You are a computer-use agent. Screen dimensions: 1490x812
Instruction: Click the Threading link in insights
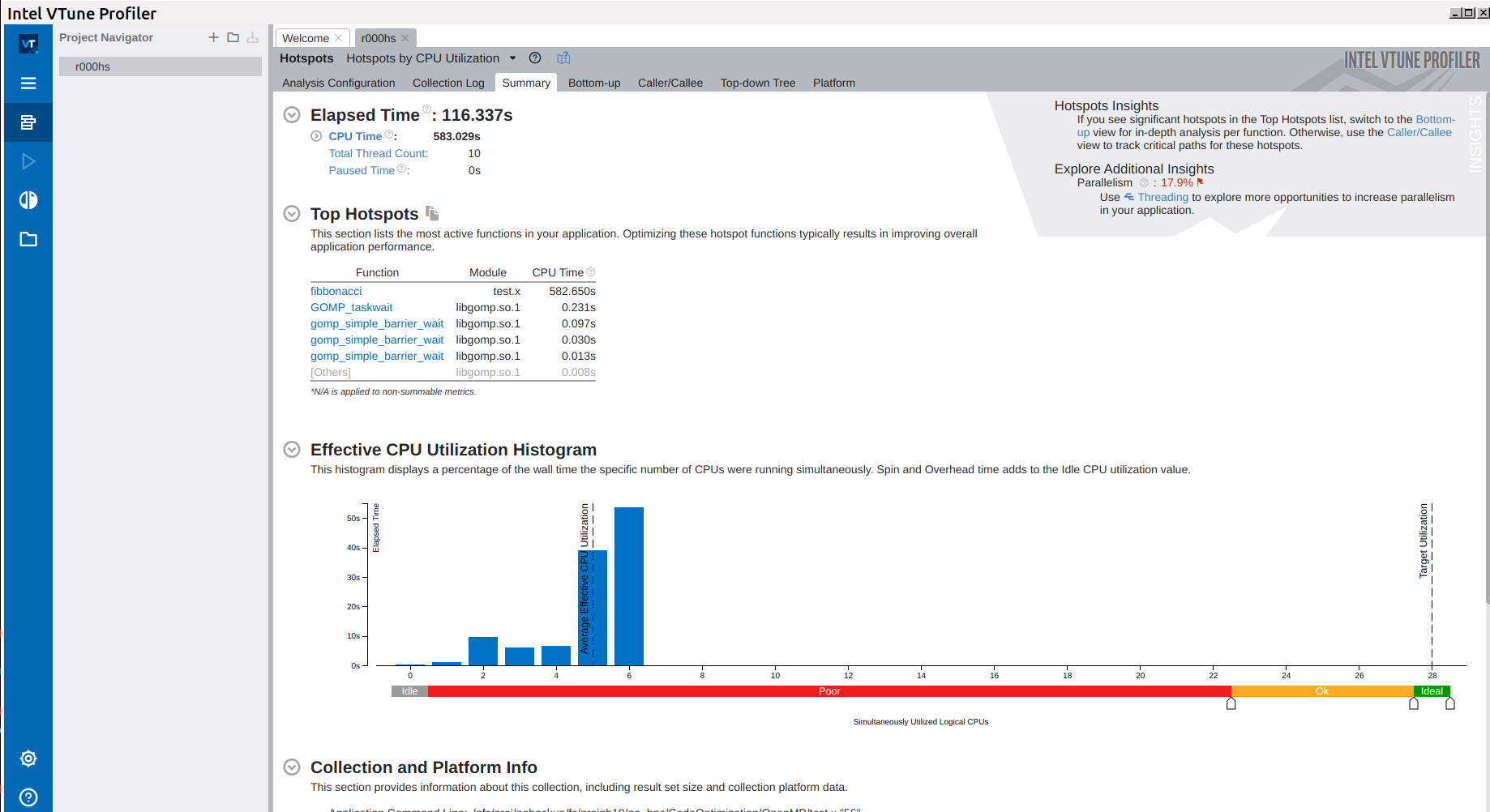click(x=1162, y=197)
